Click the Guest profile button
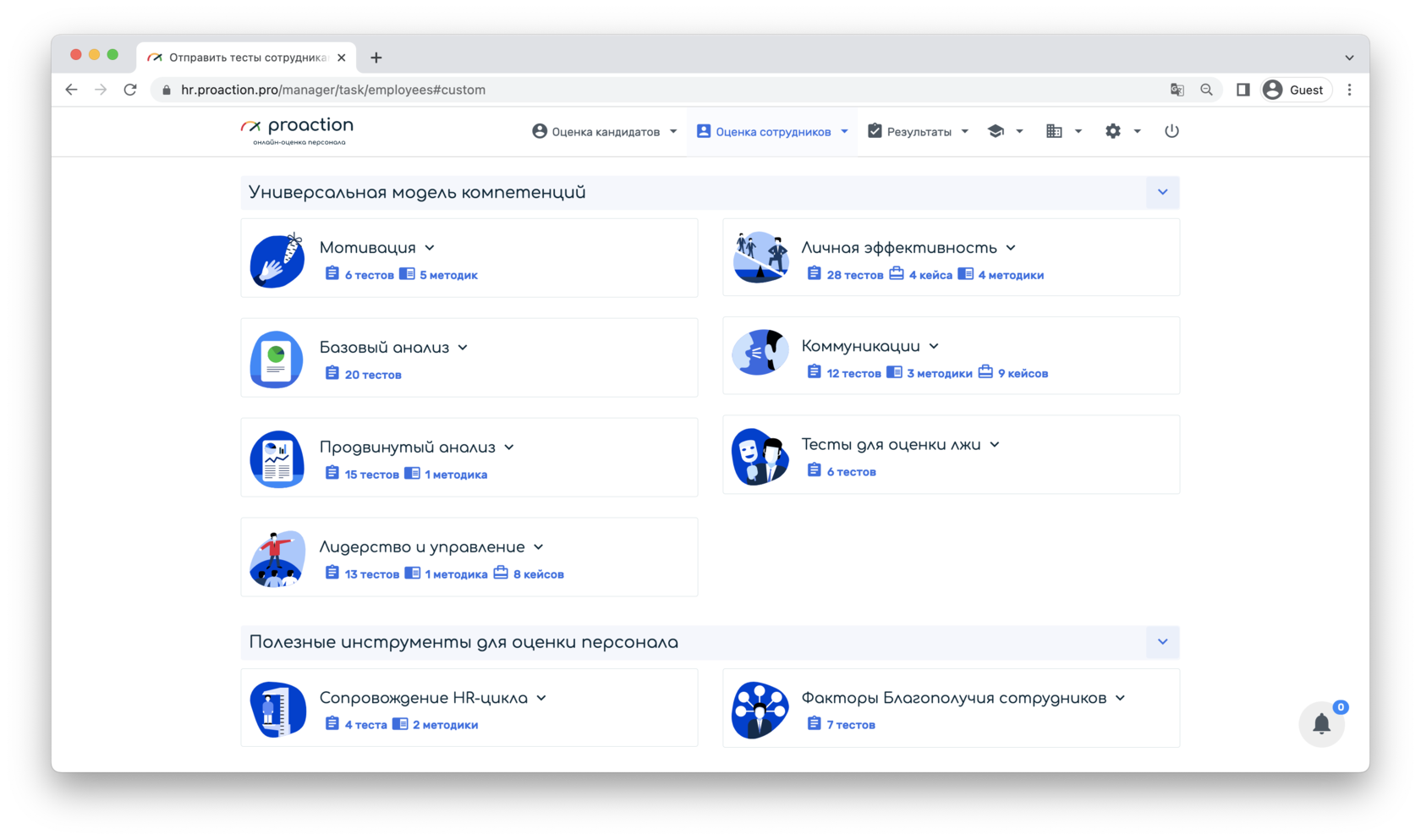 (1294, 90)
